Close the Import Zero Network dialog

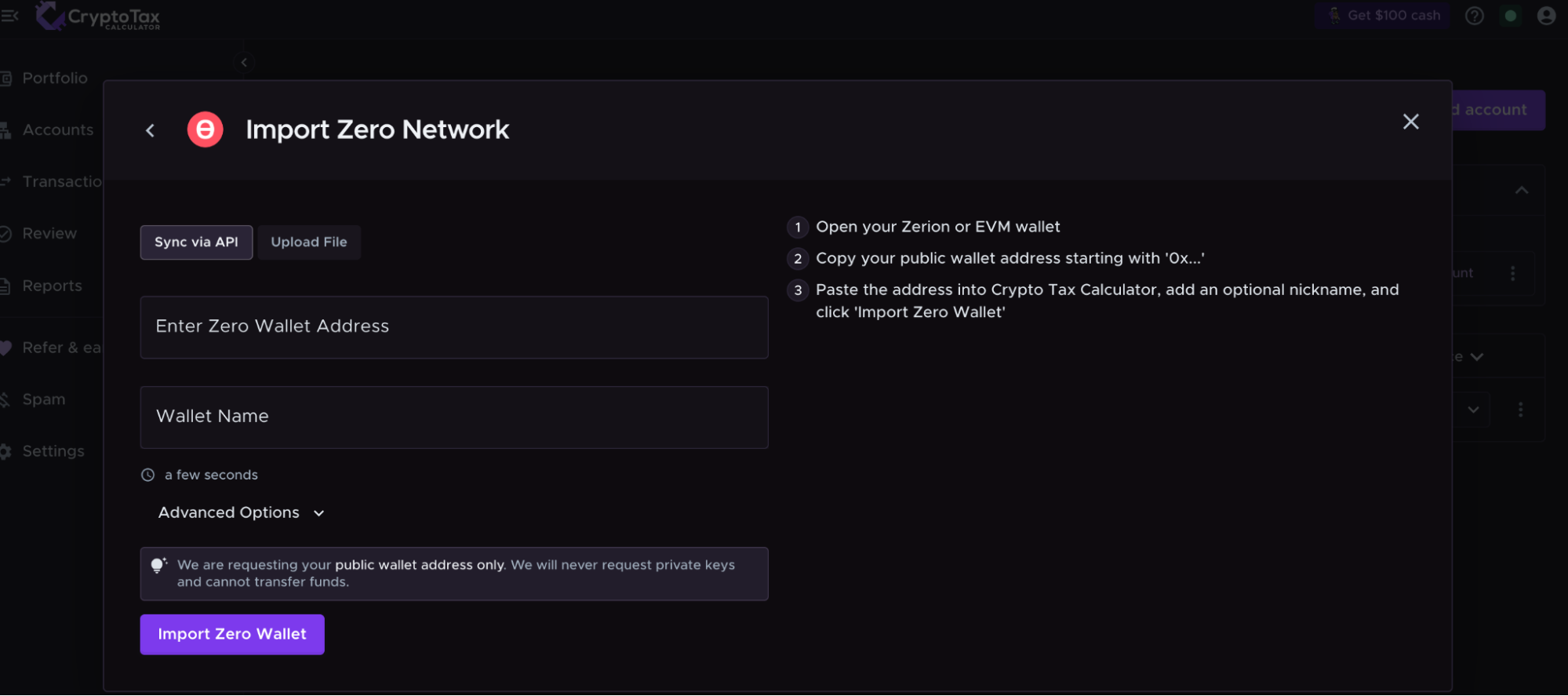coord(1410,122)
